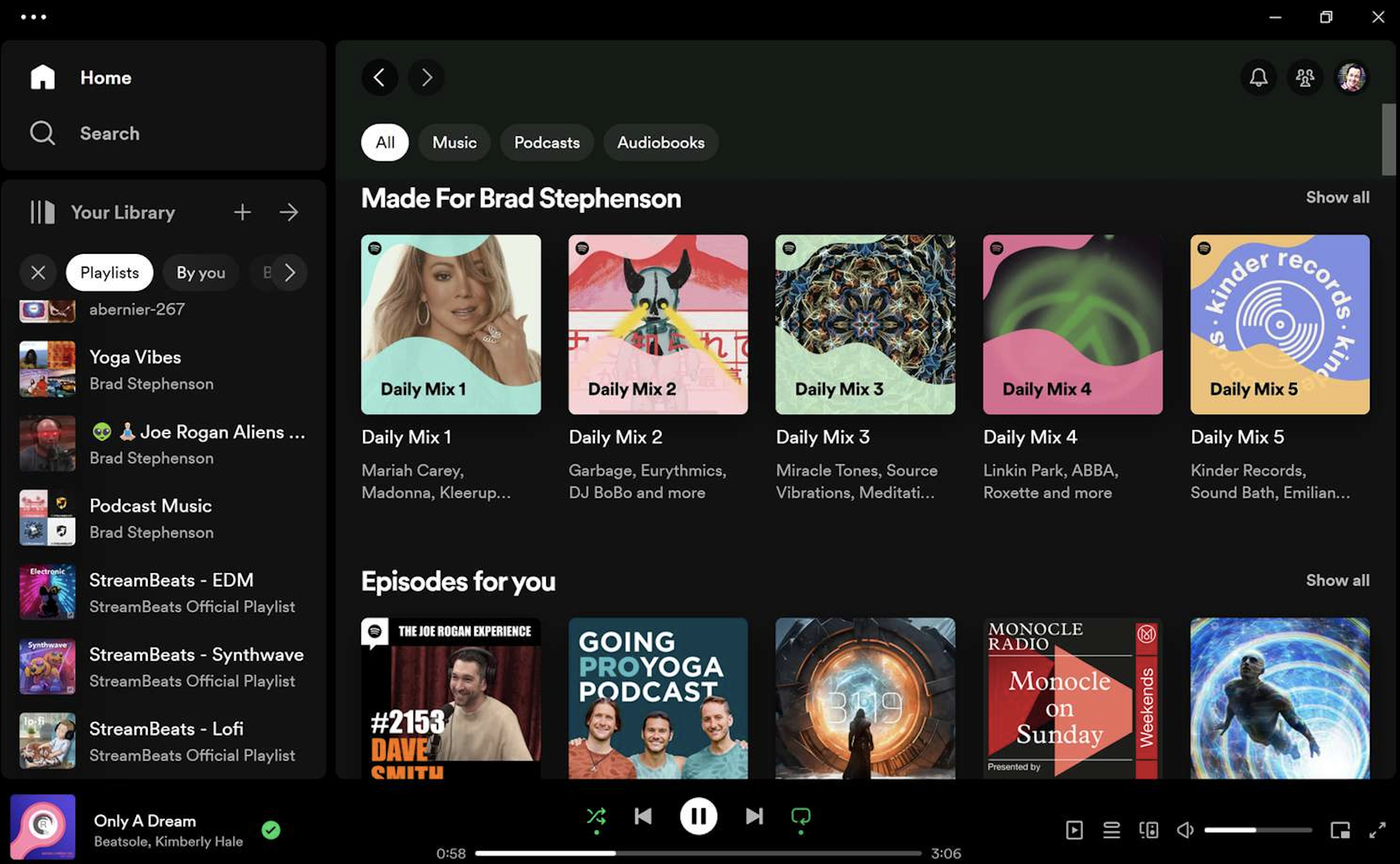1400x864 pixels.
Task: Open the Daily Mix 3 playlist
Action: [865, 323]
